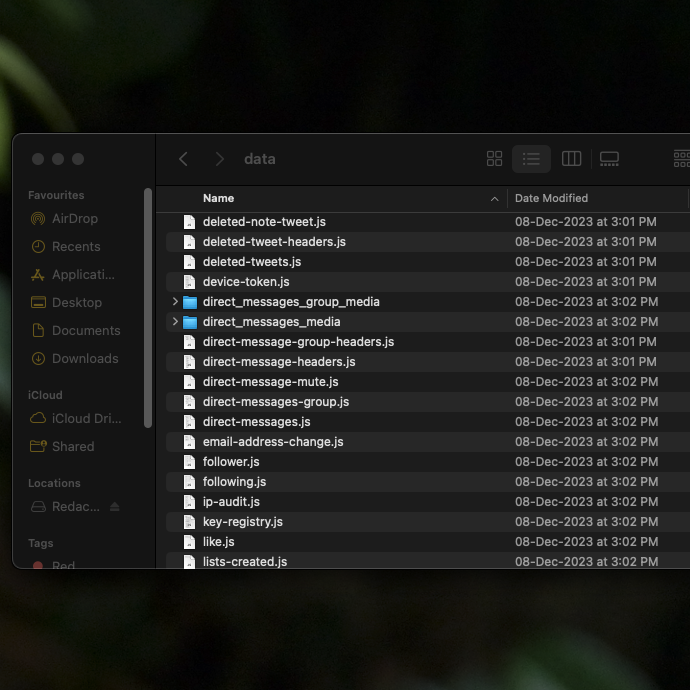Select the direct-messages.js file

coord(256,422)
